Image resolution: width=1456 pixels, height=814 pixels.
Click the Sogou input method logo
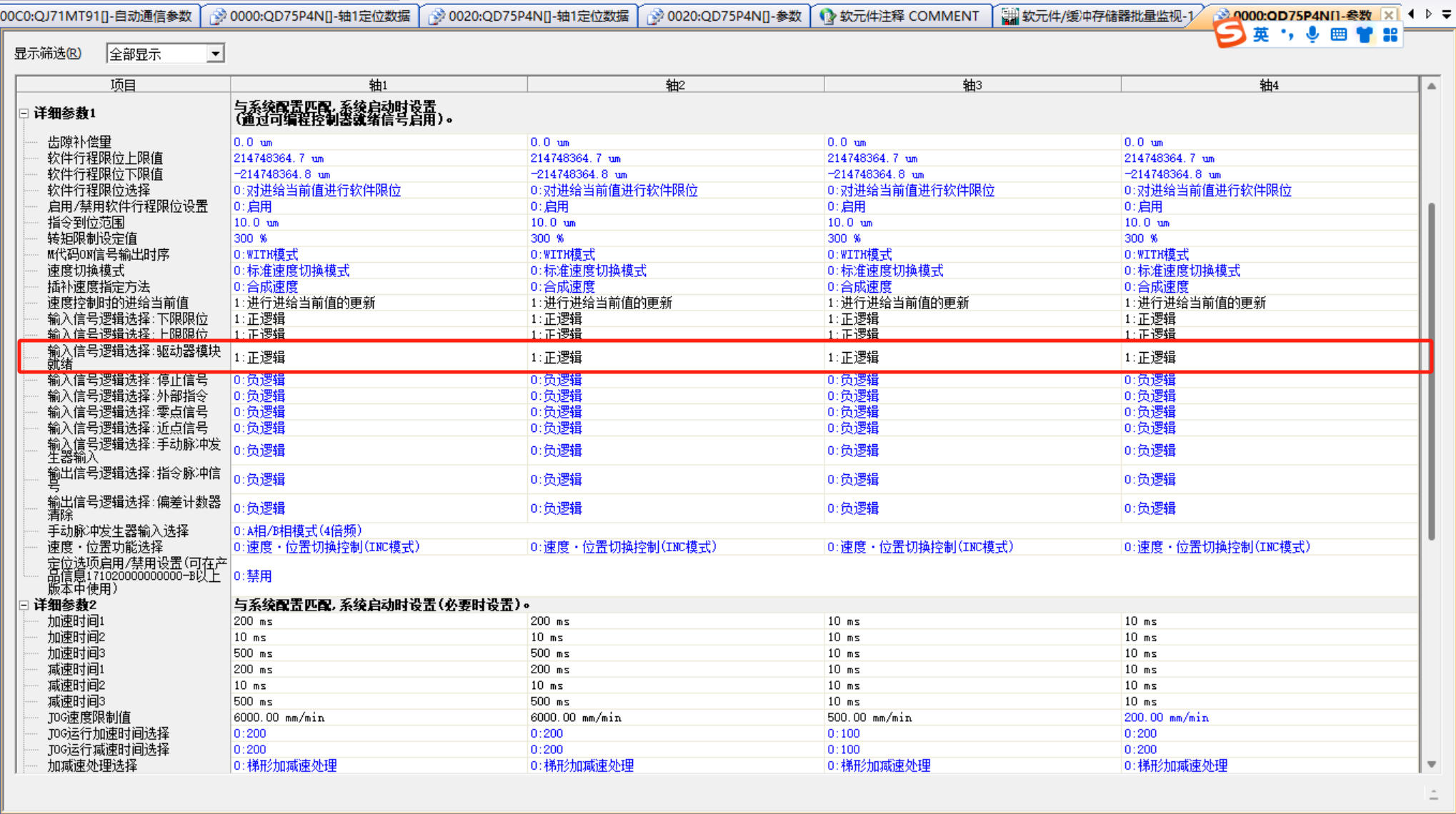[x=1230, y=34]
